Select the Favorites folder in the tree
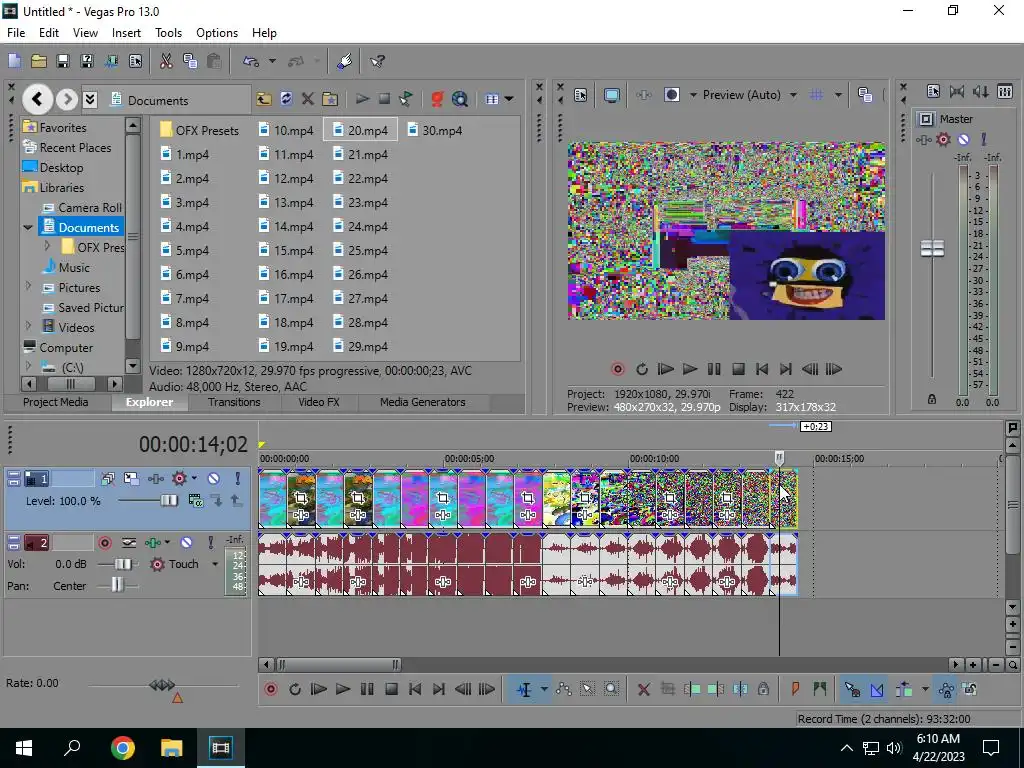This screenshot has height=768, width=1024. (x=55, y=127)
